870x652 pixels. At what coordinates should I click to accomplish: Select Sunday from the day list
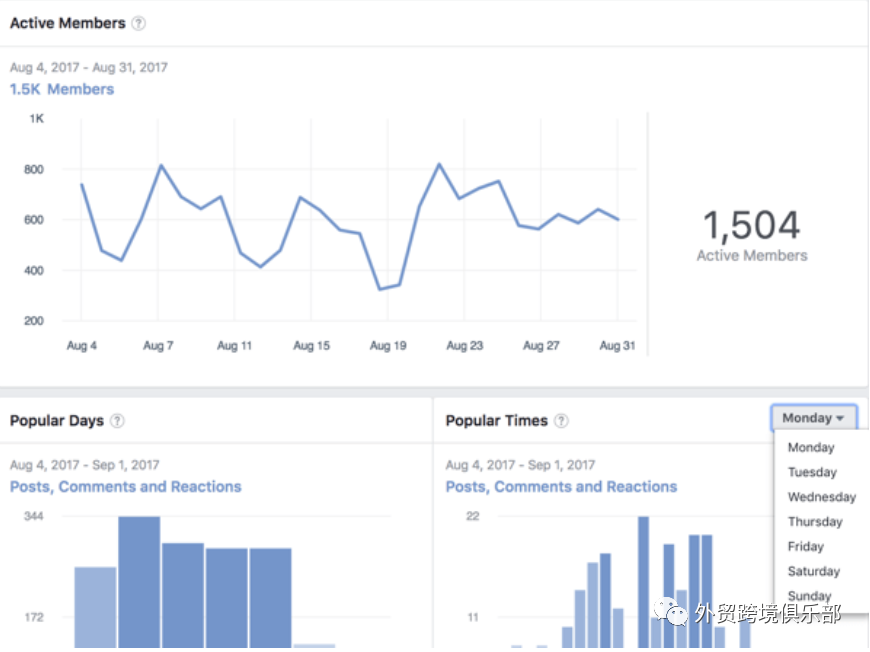(810, 596)
